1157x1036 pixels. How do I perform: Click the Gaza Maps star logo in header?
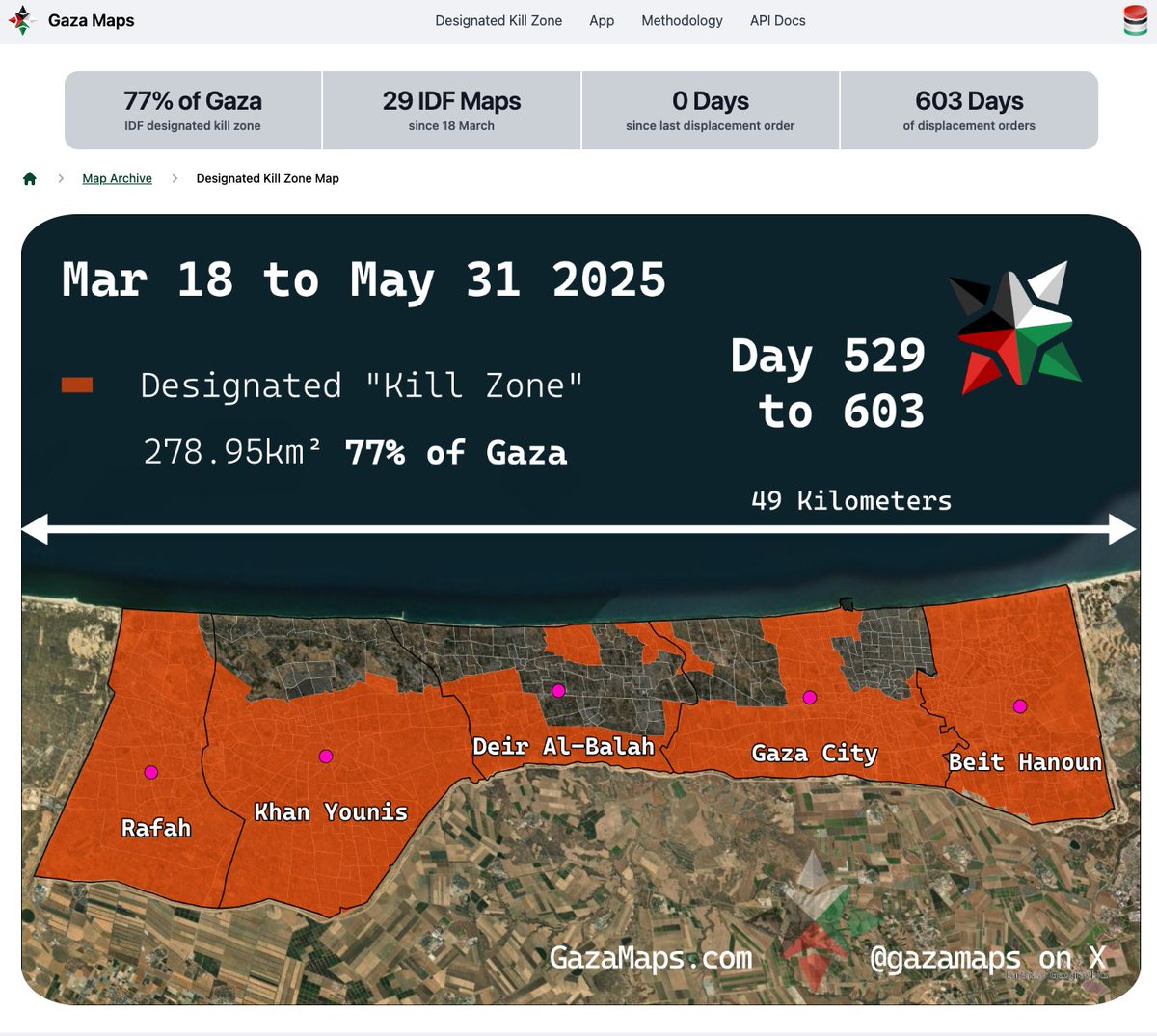click(x=22, y=20)
